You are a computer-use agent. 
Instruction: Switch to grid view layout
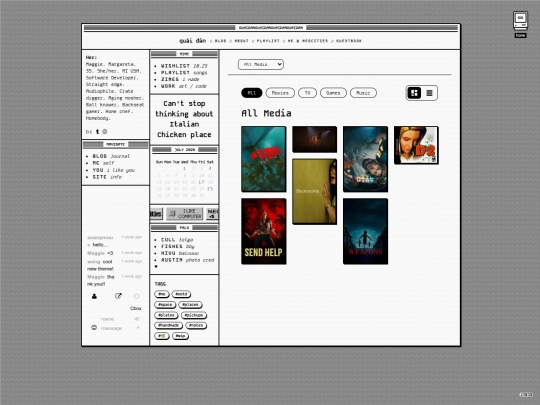[x=414, y=93]
